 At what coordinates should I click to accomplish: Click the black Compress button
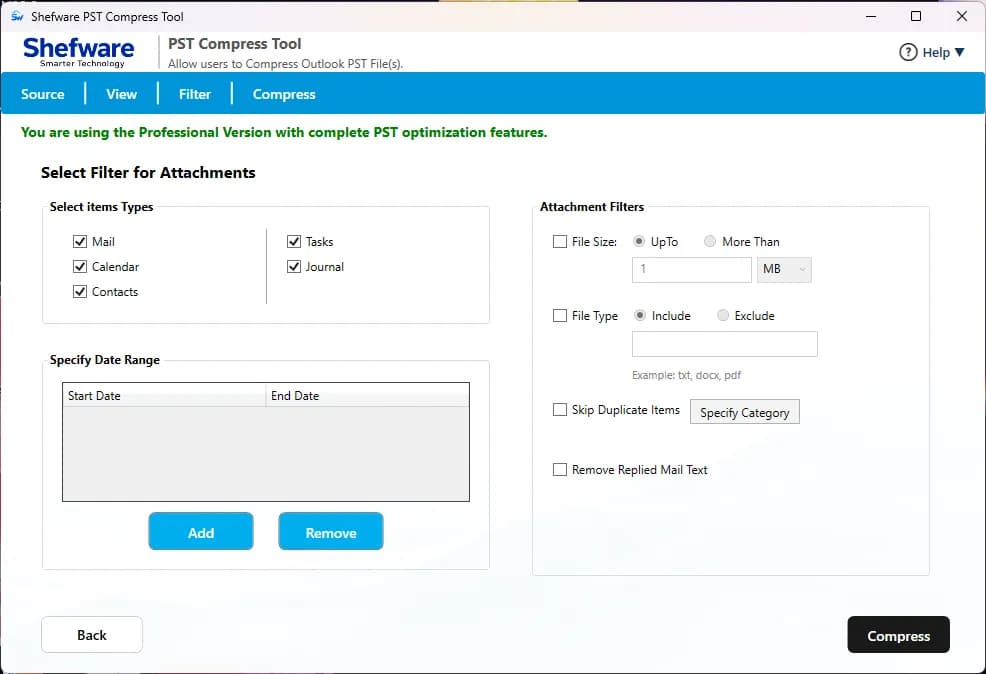coord(899,635)
